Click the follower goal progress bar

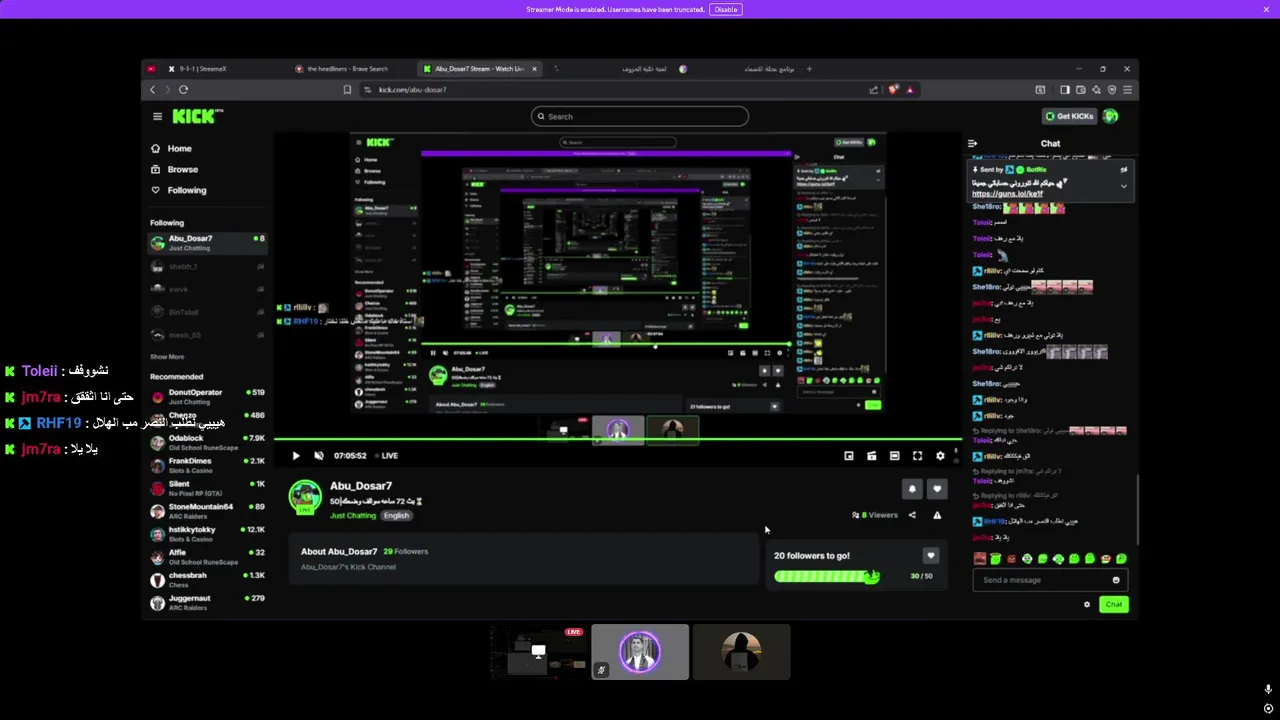[827, 576]
